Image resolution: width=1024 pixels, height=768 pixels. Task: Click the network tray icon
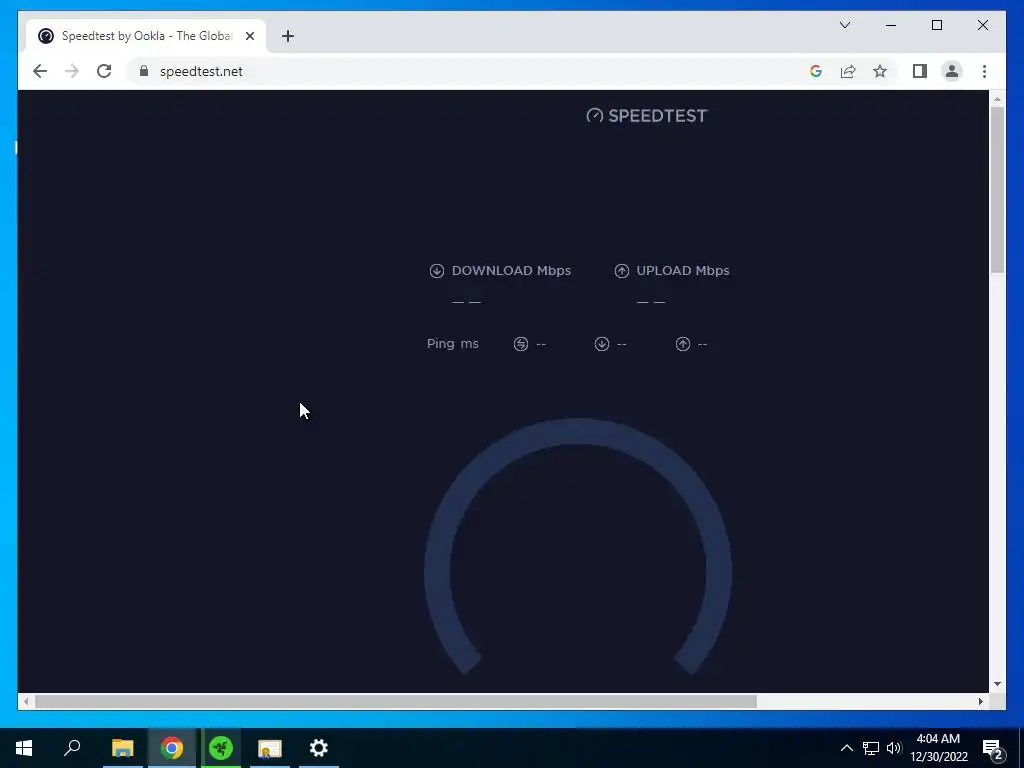(871, 748)
